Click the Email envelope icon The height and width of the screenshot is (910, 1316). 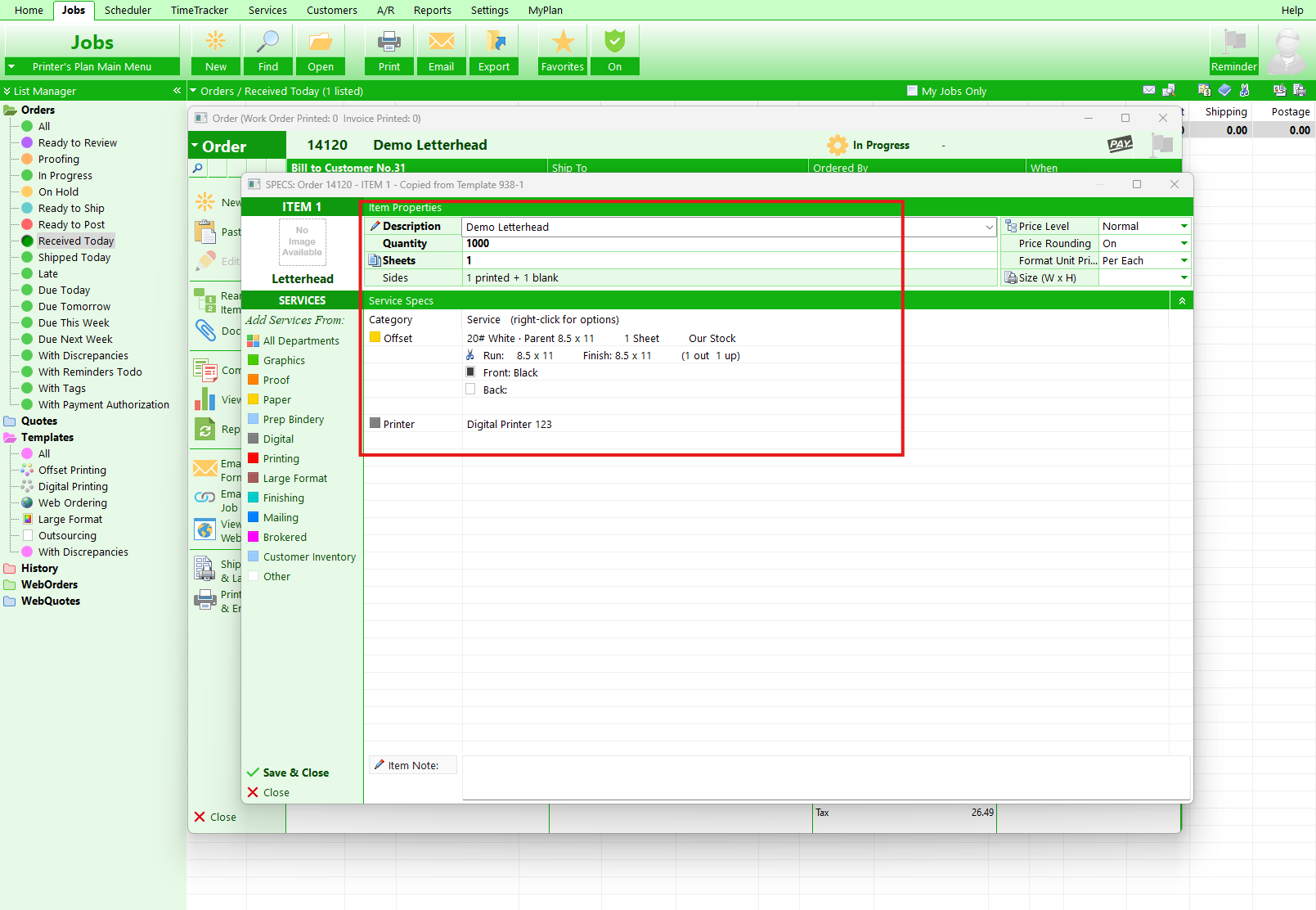click(x=442, y=41)
